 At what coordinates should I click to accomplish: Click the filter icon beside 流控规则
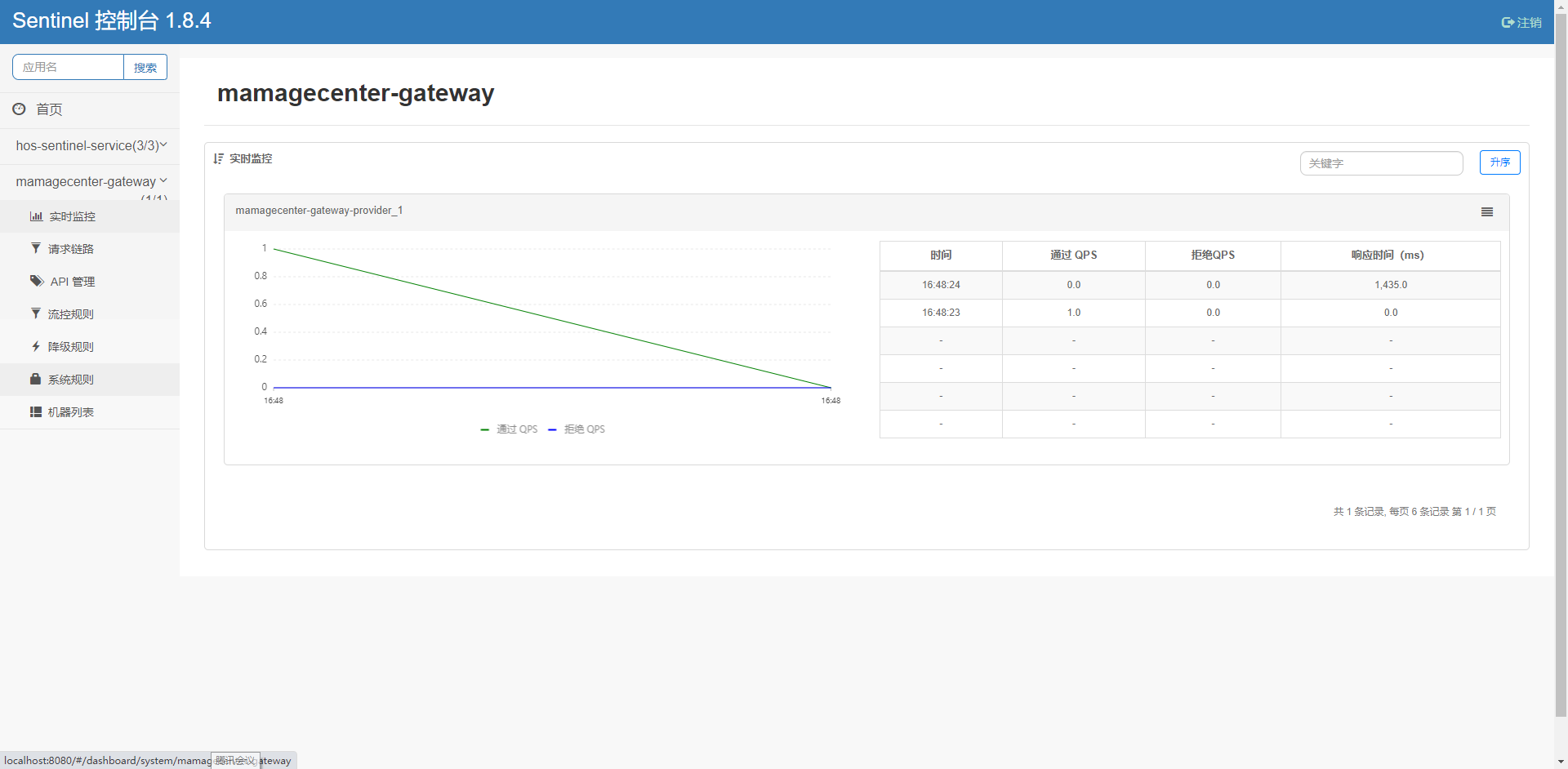[36, 313]
